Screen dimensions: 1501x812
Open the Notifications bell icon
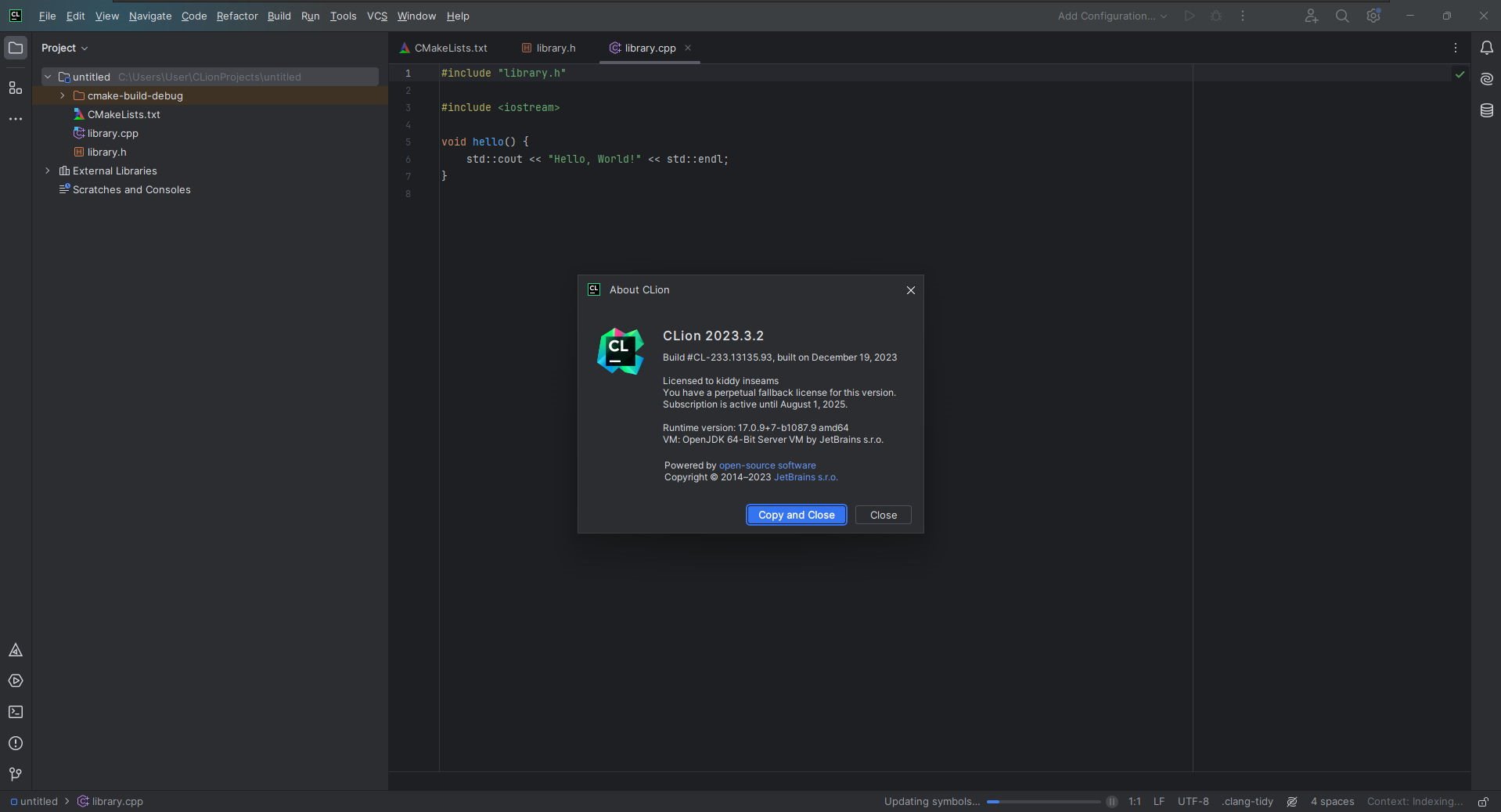pyautogui.click(x=1486, y=48)
